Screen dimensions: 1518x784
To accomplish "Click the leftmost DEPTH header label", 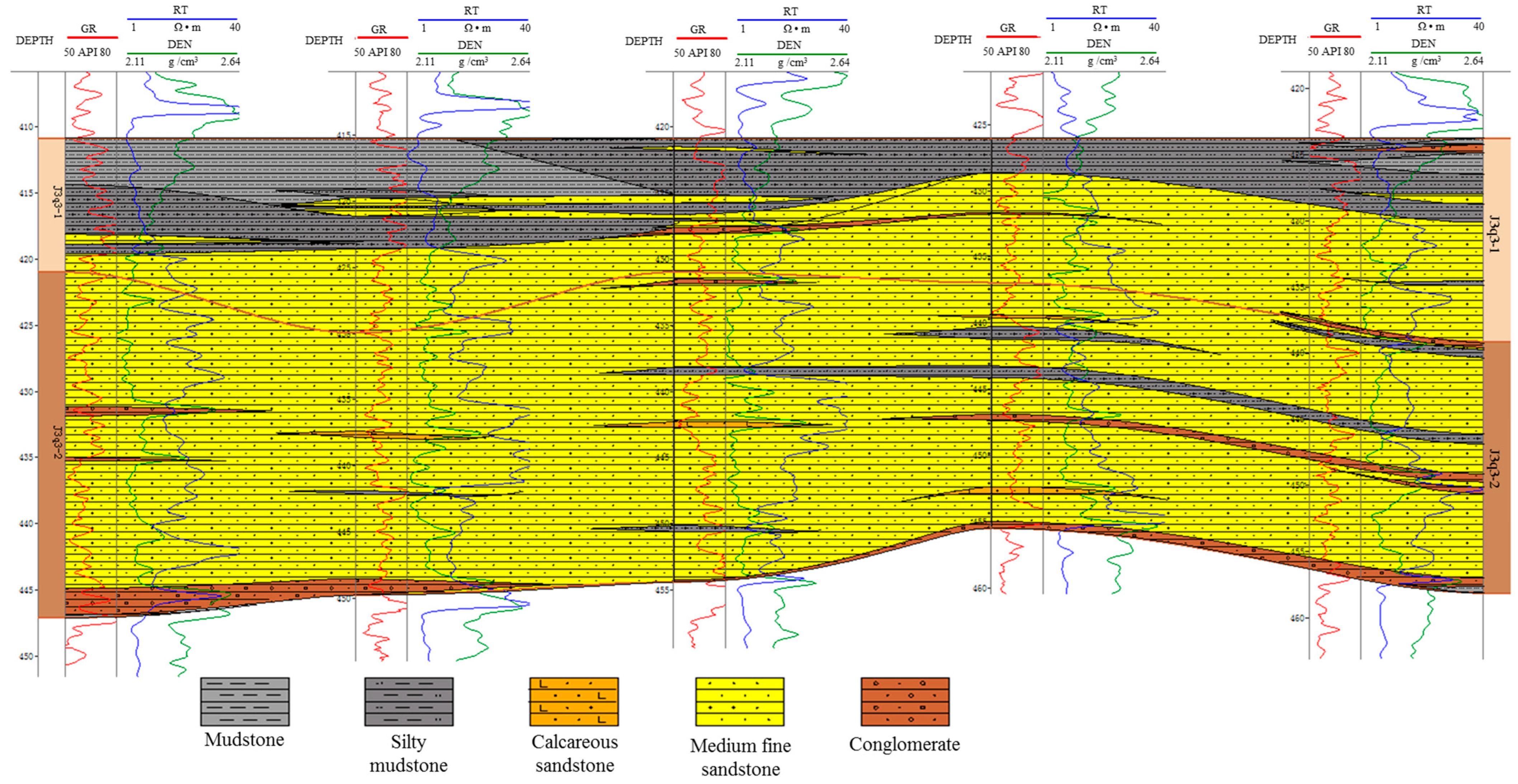I will [x=34, y=41].
